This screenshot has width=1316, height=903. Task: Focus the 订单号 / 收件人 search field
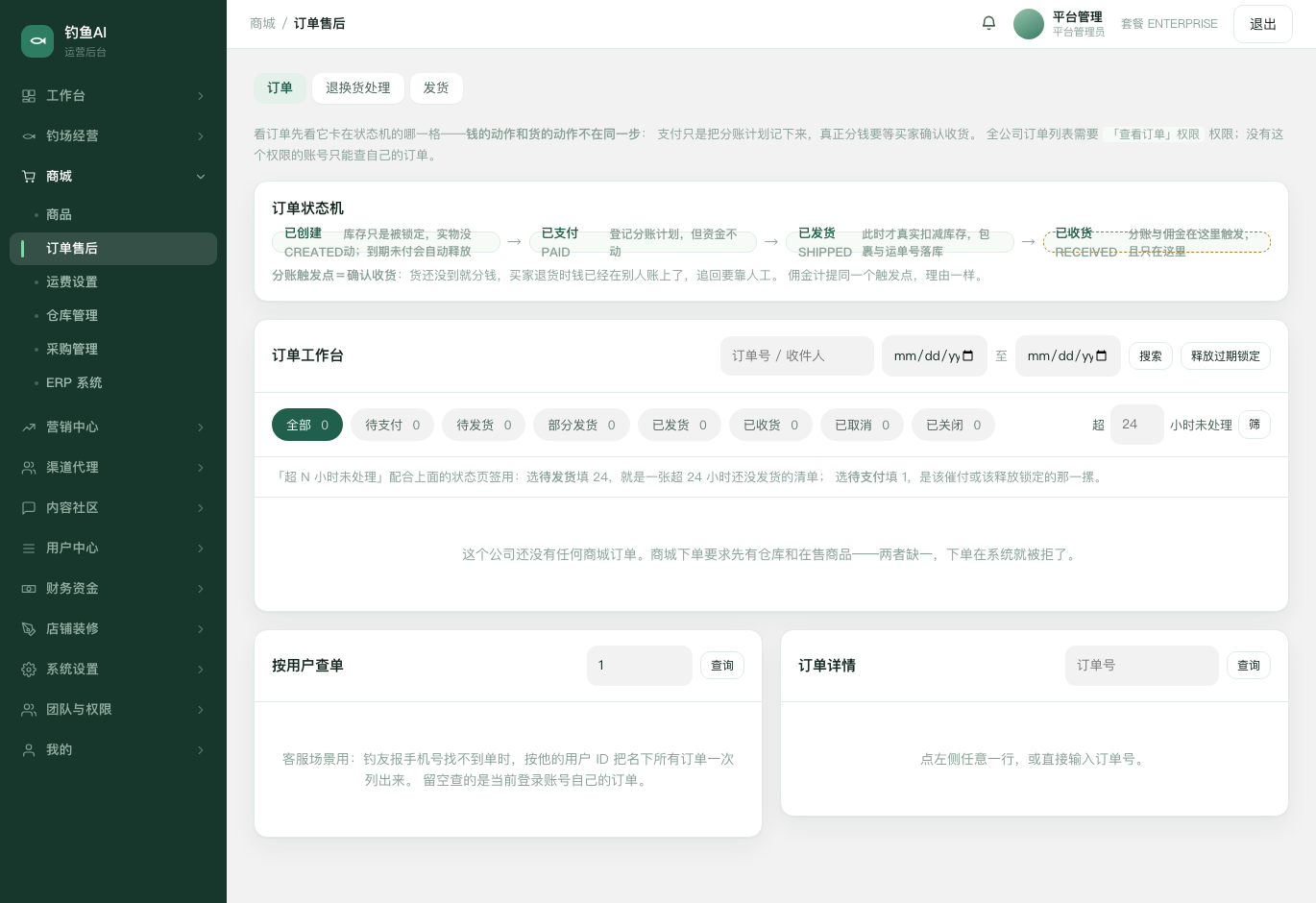click(x=797, y=355)
